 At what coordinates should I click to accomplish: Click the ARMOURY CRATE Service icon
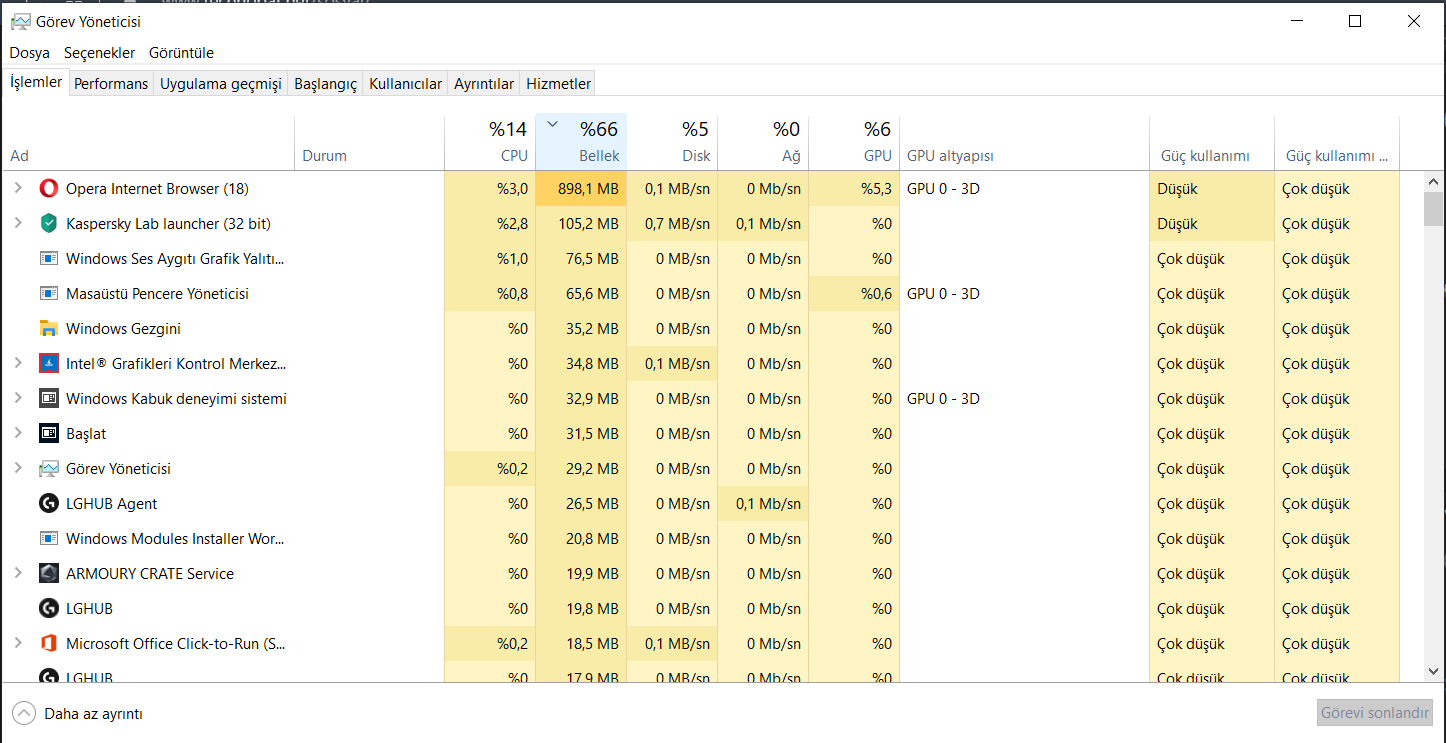click(x=49, y=574)
